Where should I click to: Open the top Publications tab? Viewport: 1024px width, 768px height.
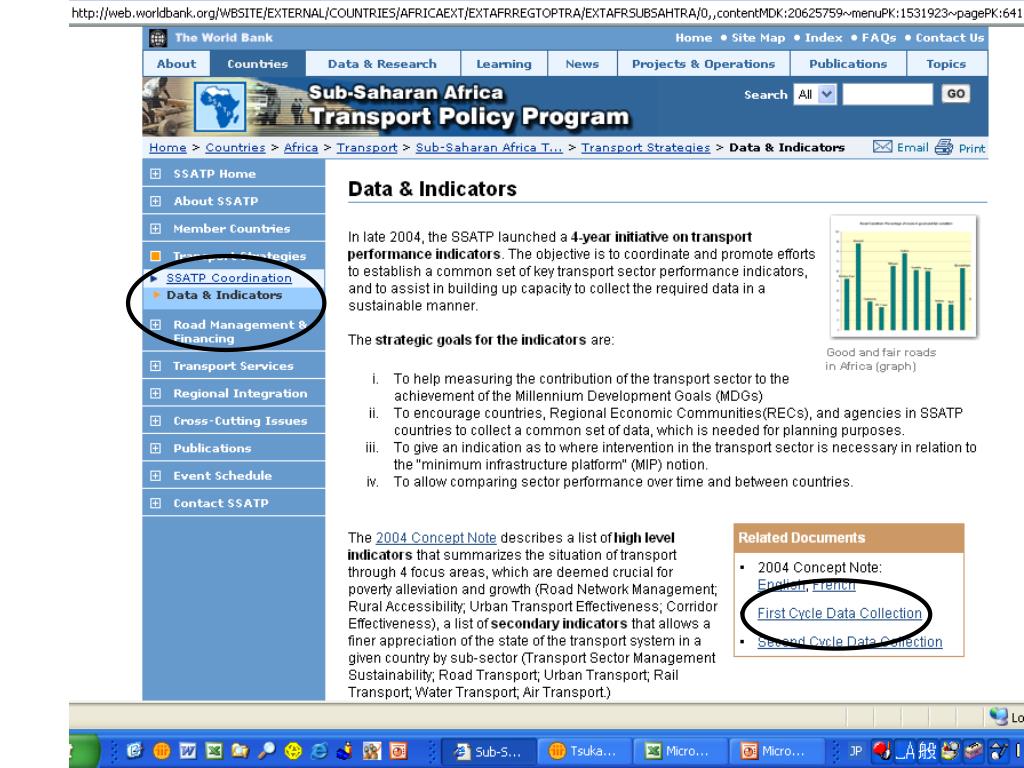click(x=848, y=64)
